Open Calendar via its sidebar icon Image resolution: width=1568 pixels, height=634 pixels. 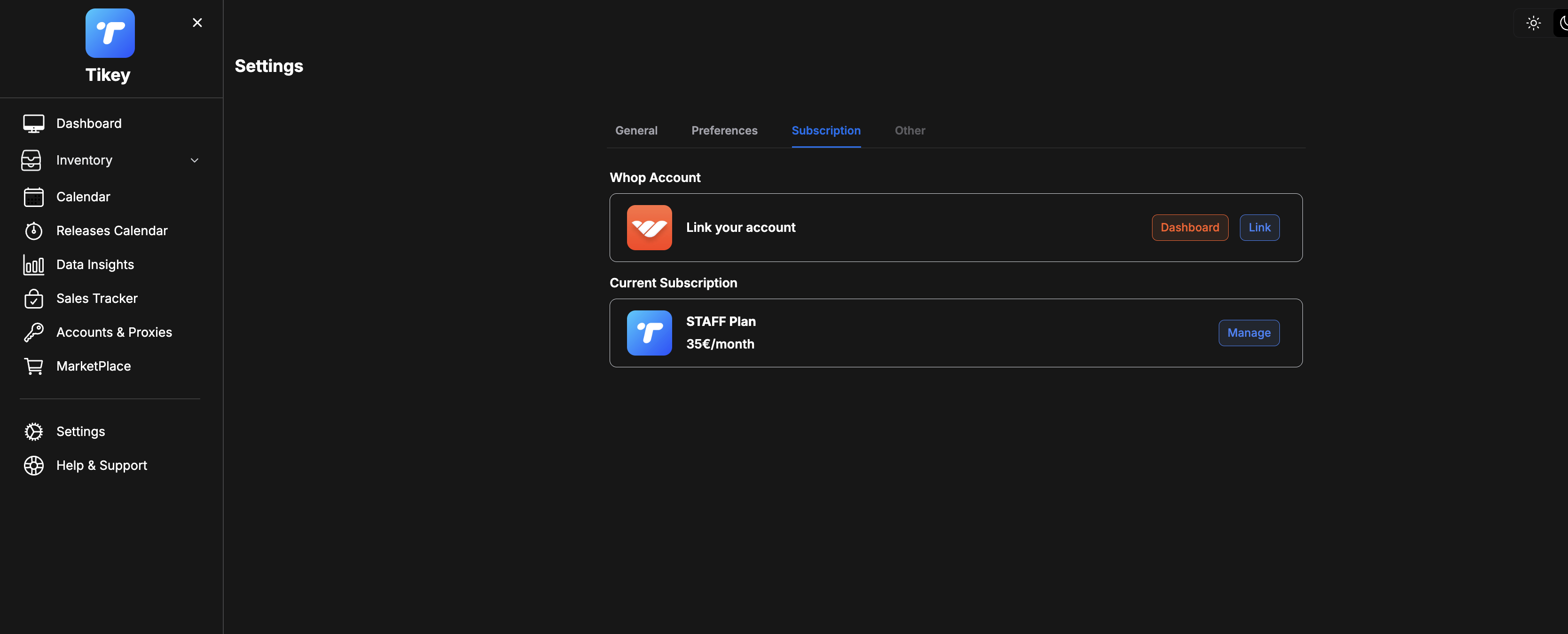(33, 197)
